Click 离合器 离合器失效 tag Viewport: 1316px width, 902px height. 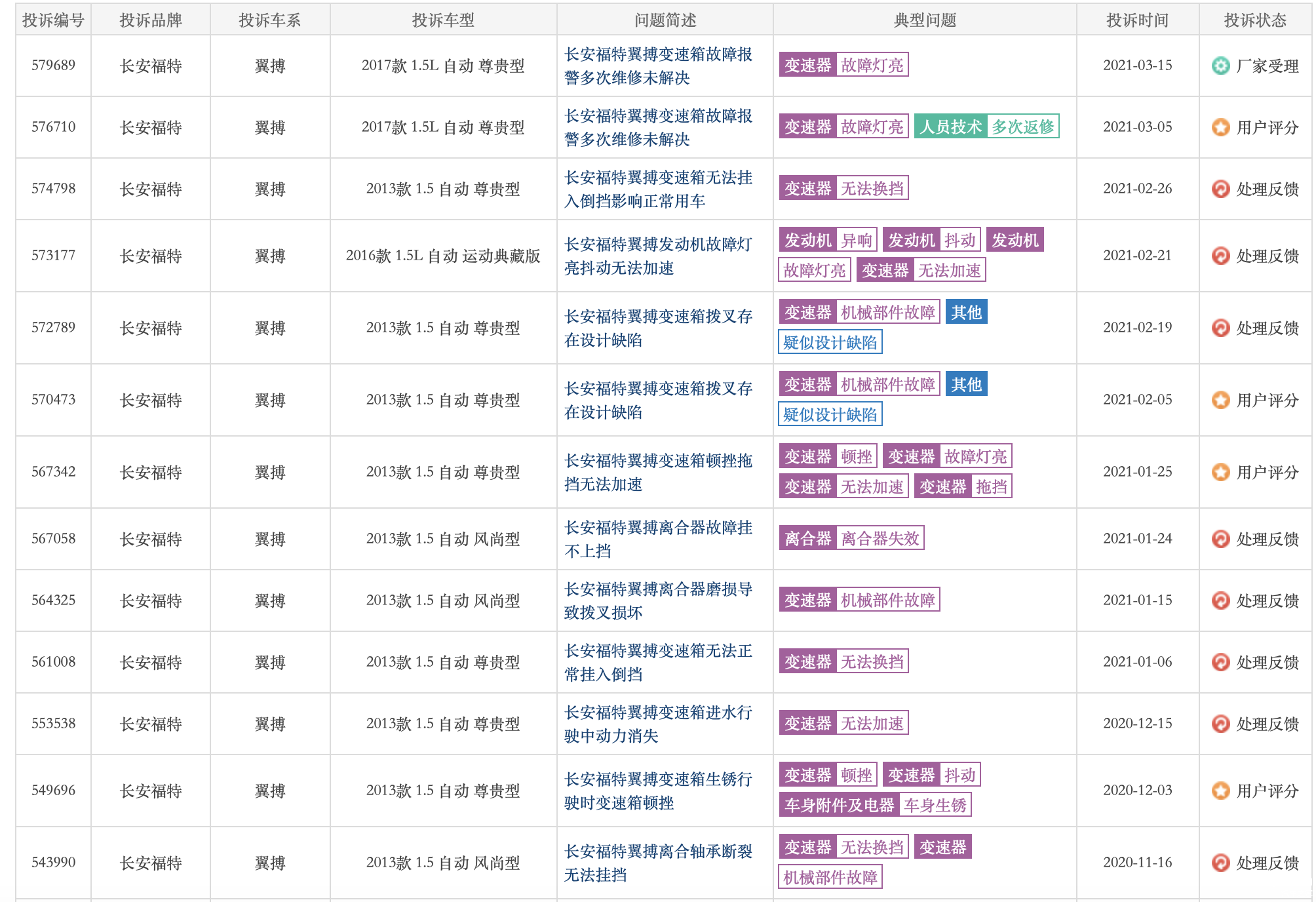851,538
